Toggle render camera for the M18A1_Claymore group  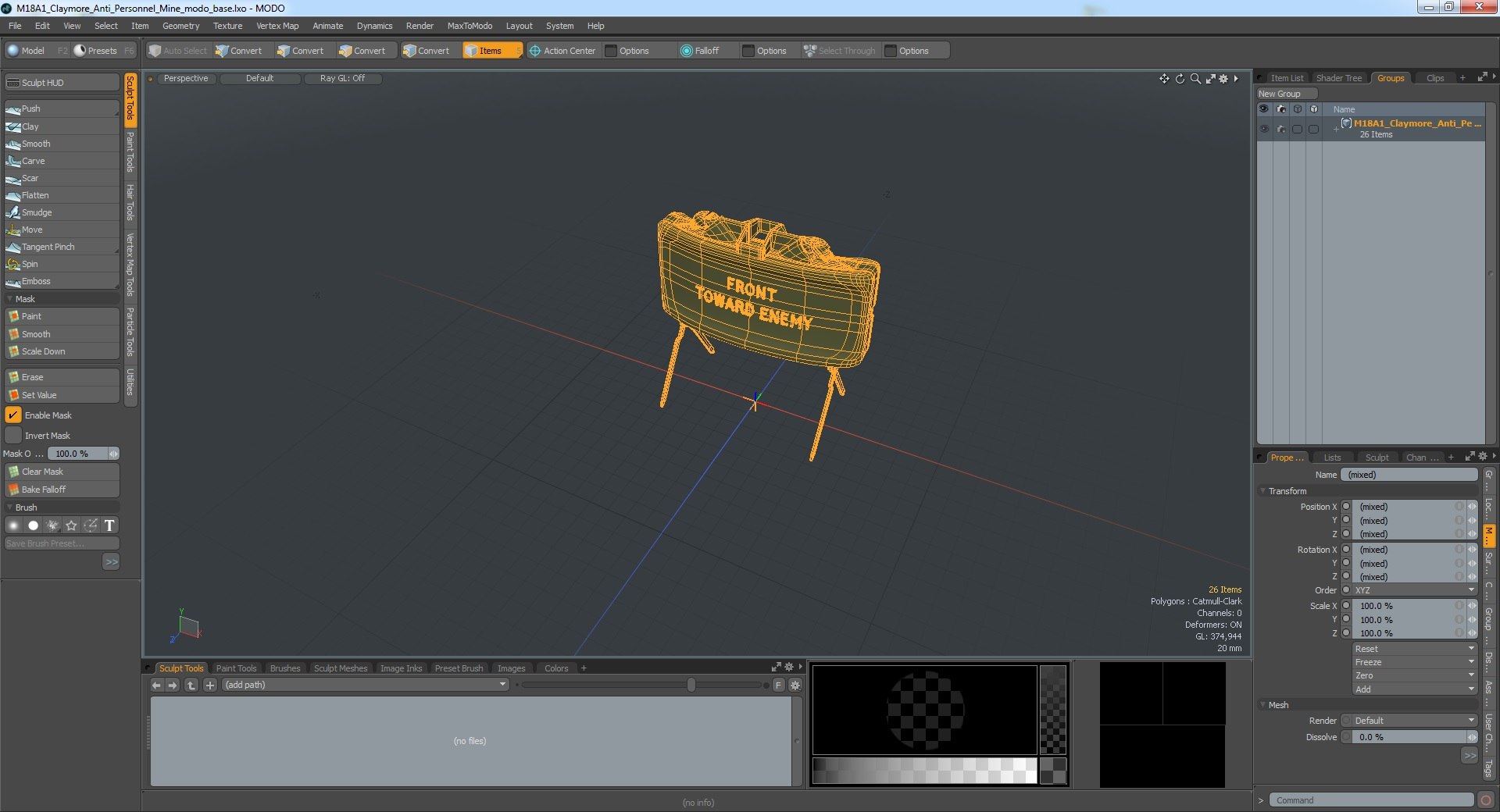[1281, 129]
